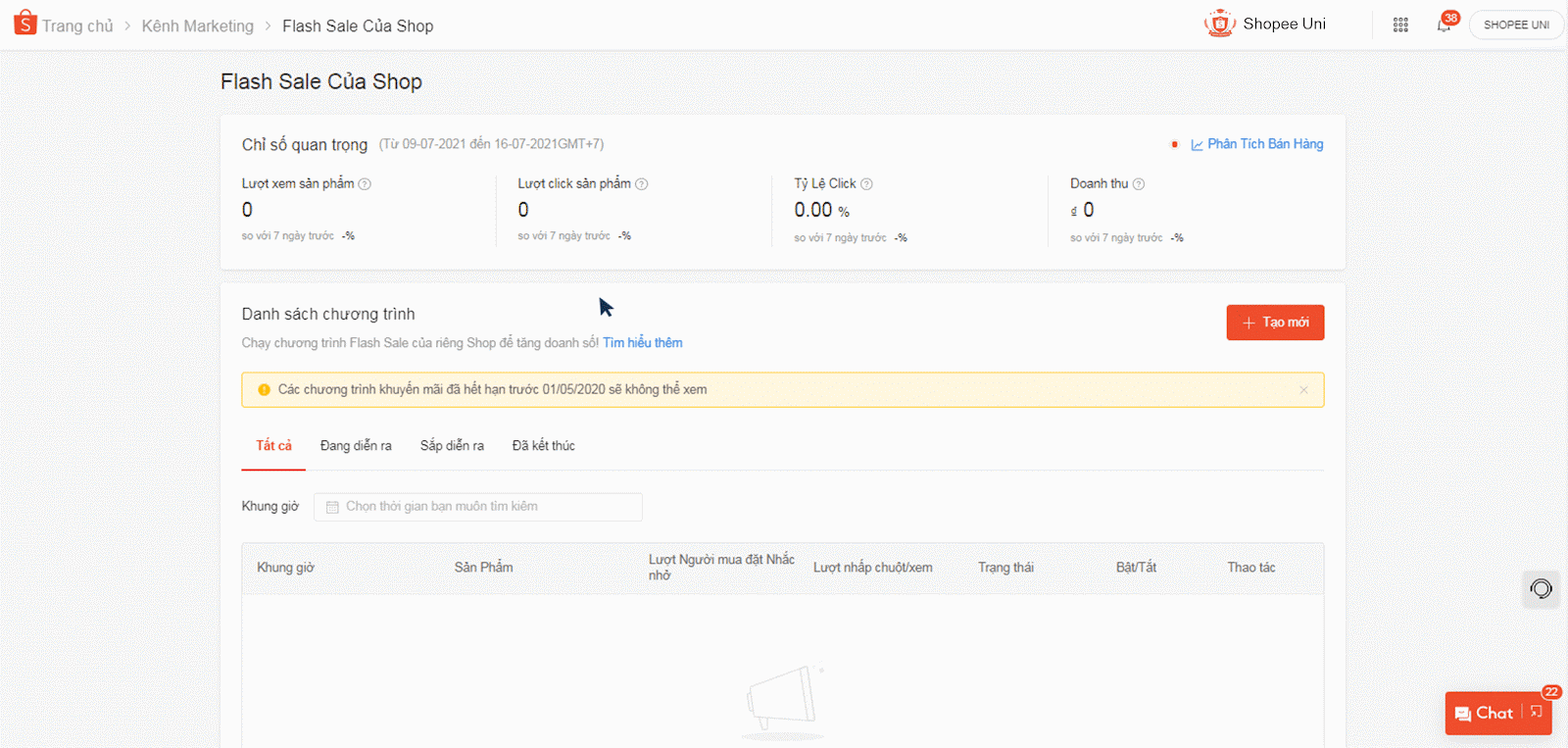Click the warning icon in yellow banner

264,390
